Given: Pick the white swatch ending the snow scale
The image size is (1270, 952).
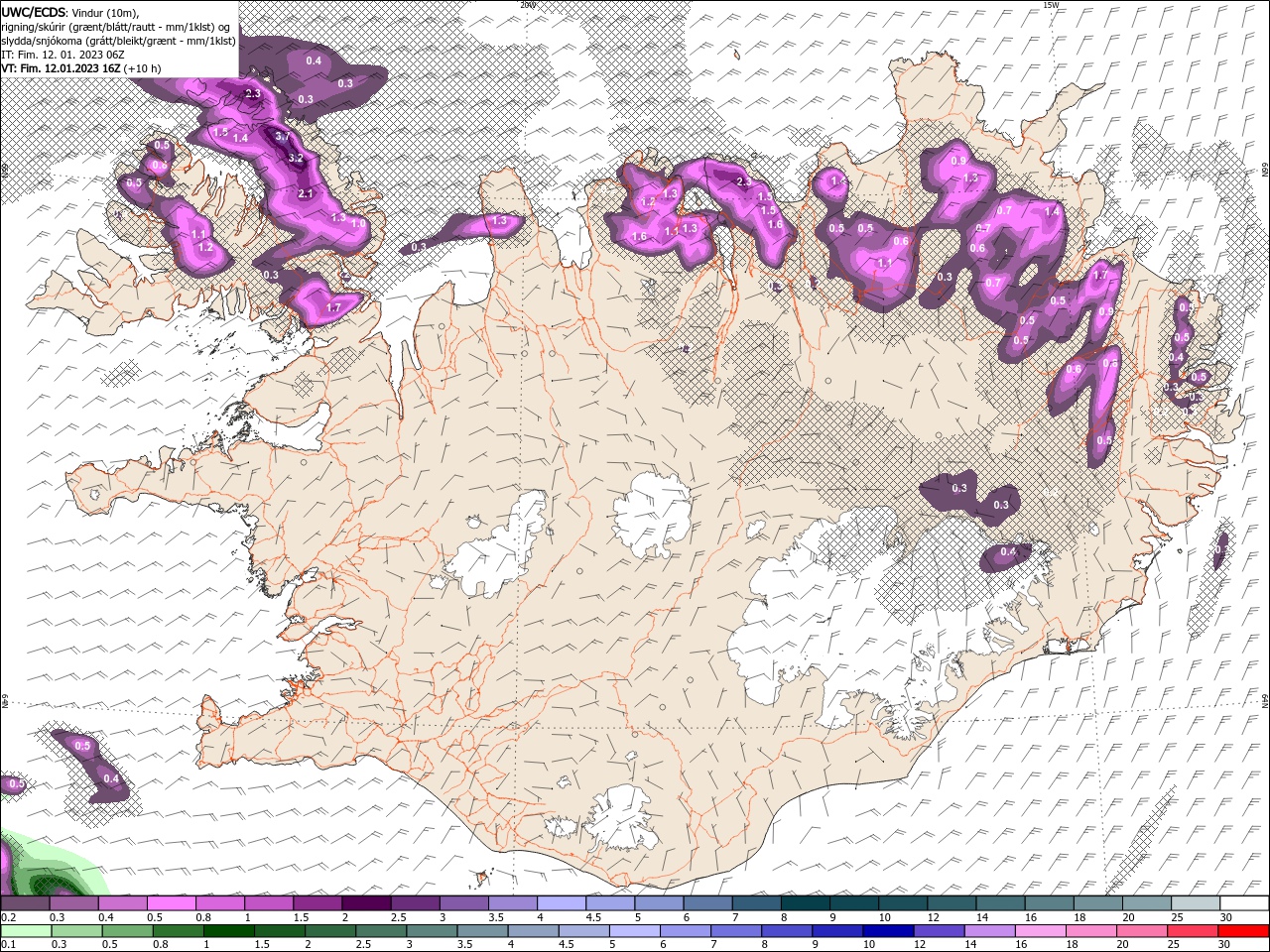Looking at the screenshot, I should pos(1243,903).
